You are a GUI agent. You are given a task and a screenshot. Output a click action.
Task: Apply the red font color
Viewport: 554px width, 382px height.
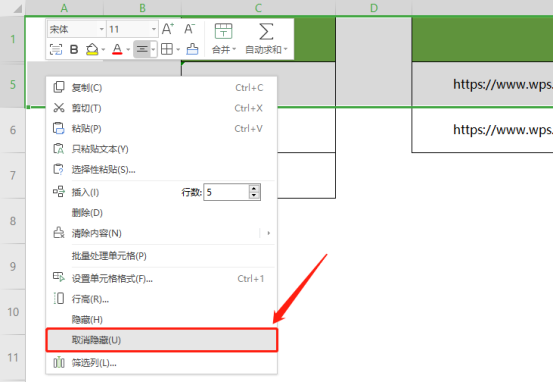(x=117, y=49)
